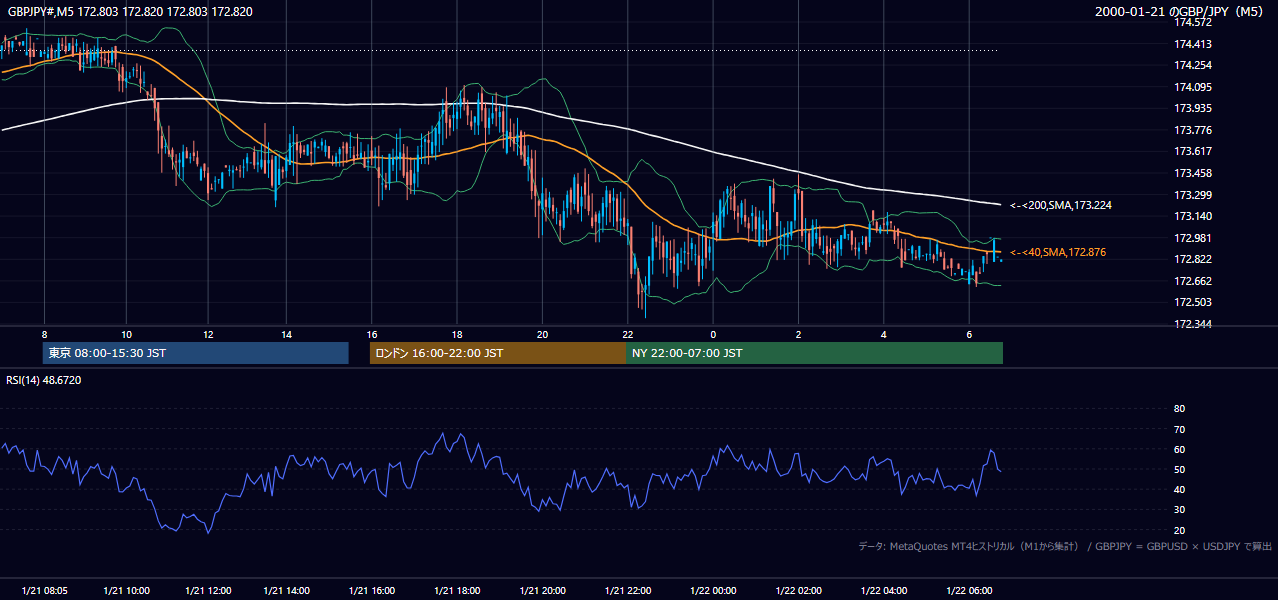Click the 40 SMA 172.876 label
The image size is (1278, 600).
coord(1058,252)
